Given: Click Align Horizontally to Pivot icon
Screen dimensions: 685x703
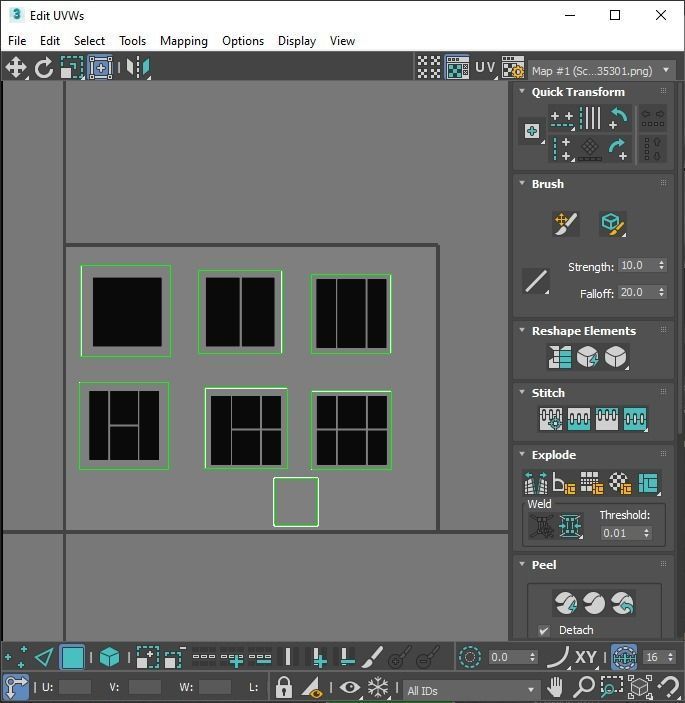Looking at the screenshot, I should click(x=562, y=118).
